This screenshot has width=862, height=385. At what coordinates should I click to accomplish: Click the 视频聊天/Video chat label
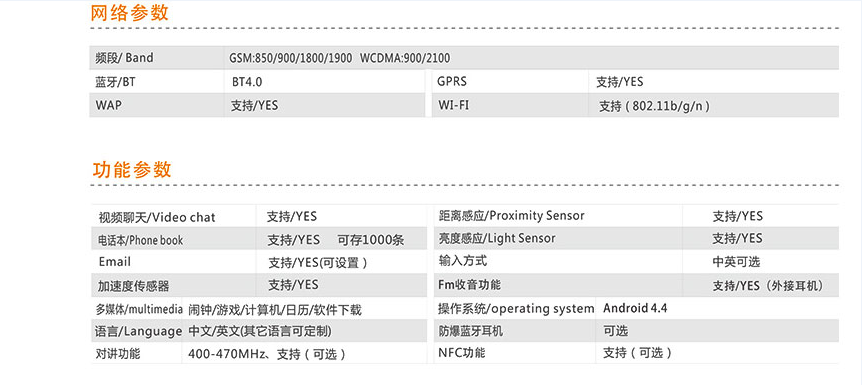[x=157, y=217]
